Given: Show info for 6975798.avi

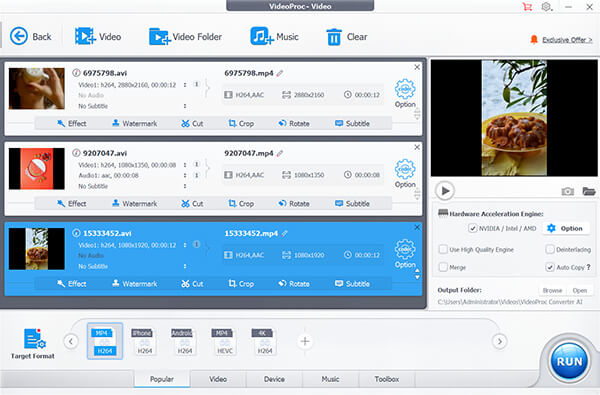Looking at the screenshot, I should coord(76,73).
